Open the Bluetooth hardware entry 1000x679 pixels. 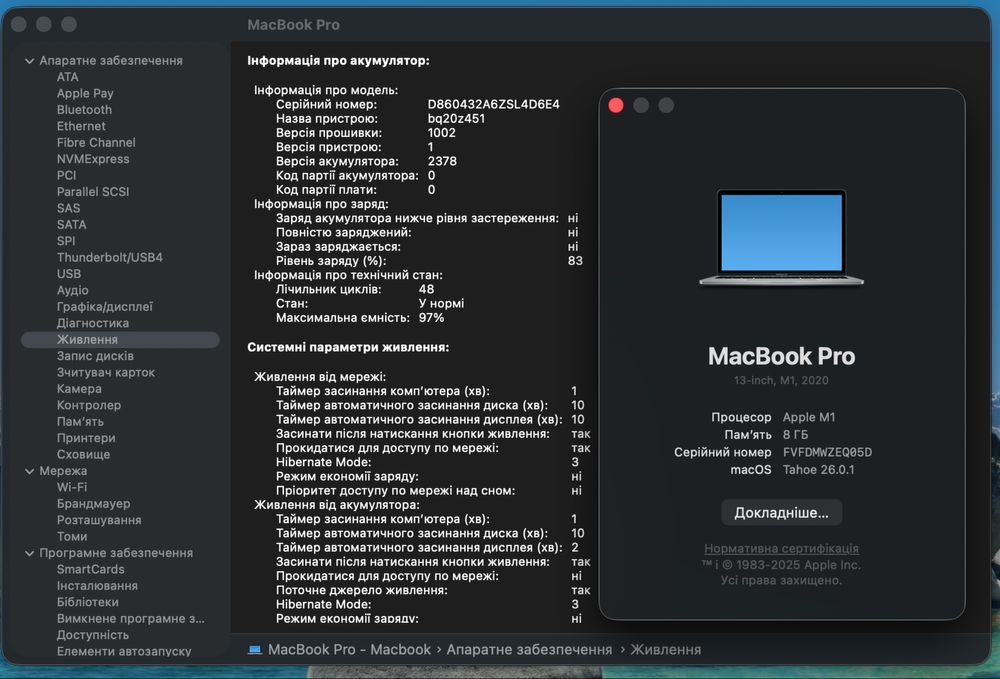(x=84, y=110)
